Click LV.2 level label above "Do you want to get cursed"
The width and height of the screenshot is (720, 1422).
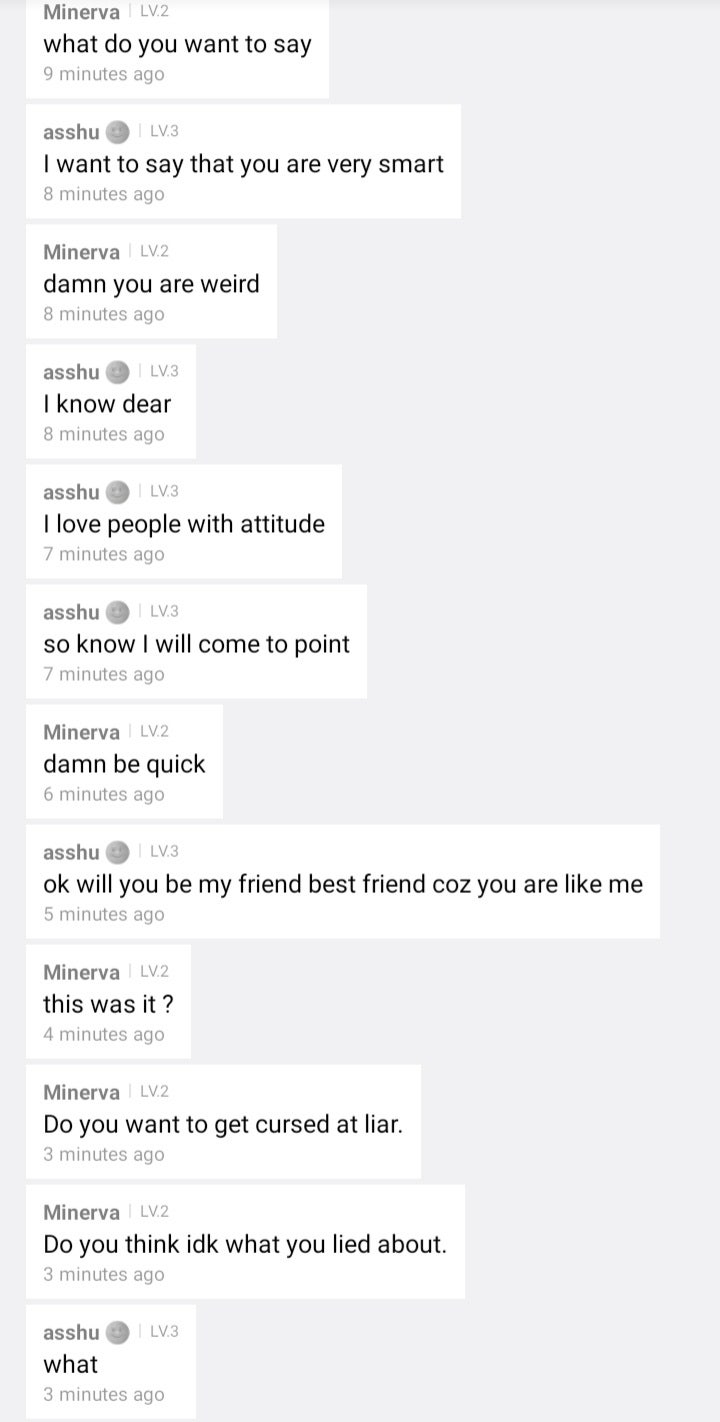pyautogui.click(x=154, y=1091)
